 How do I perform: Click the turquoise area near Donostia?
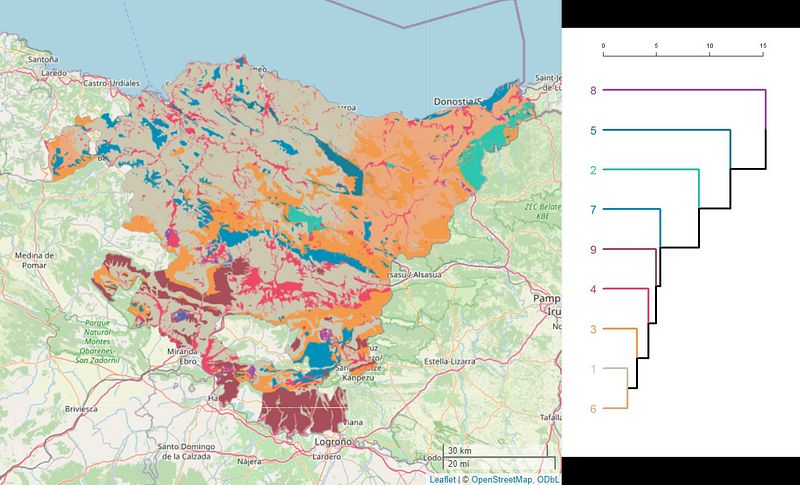[x=488, y=160]
